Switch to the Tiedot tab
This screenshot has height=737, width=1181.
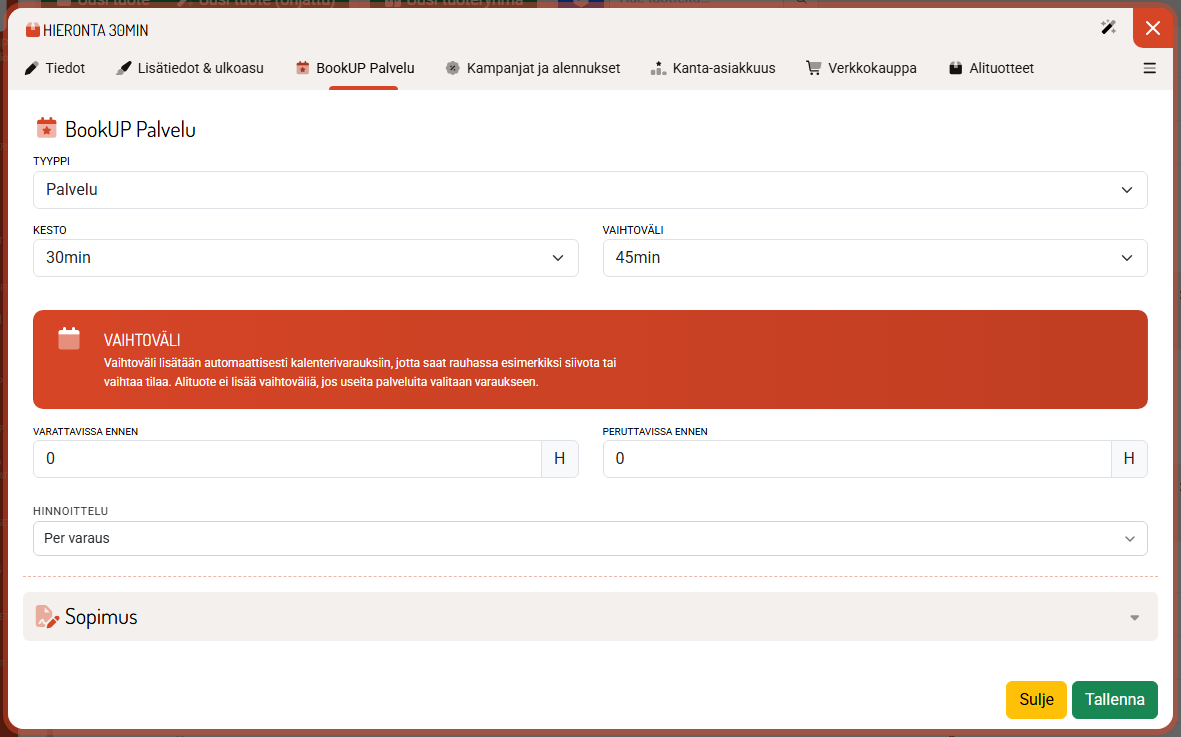tap(55, 69)
